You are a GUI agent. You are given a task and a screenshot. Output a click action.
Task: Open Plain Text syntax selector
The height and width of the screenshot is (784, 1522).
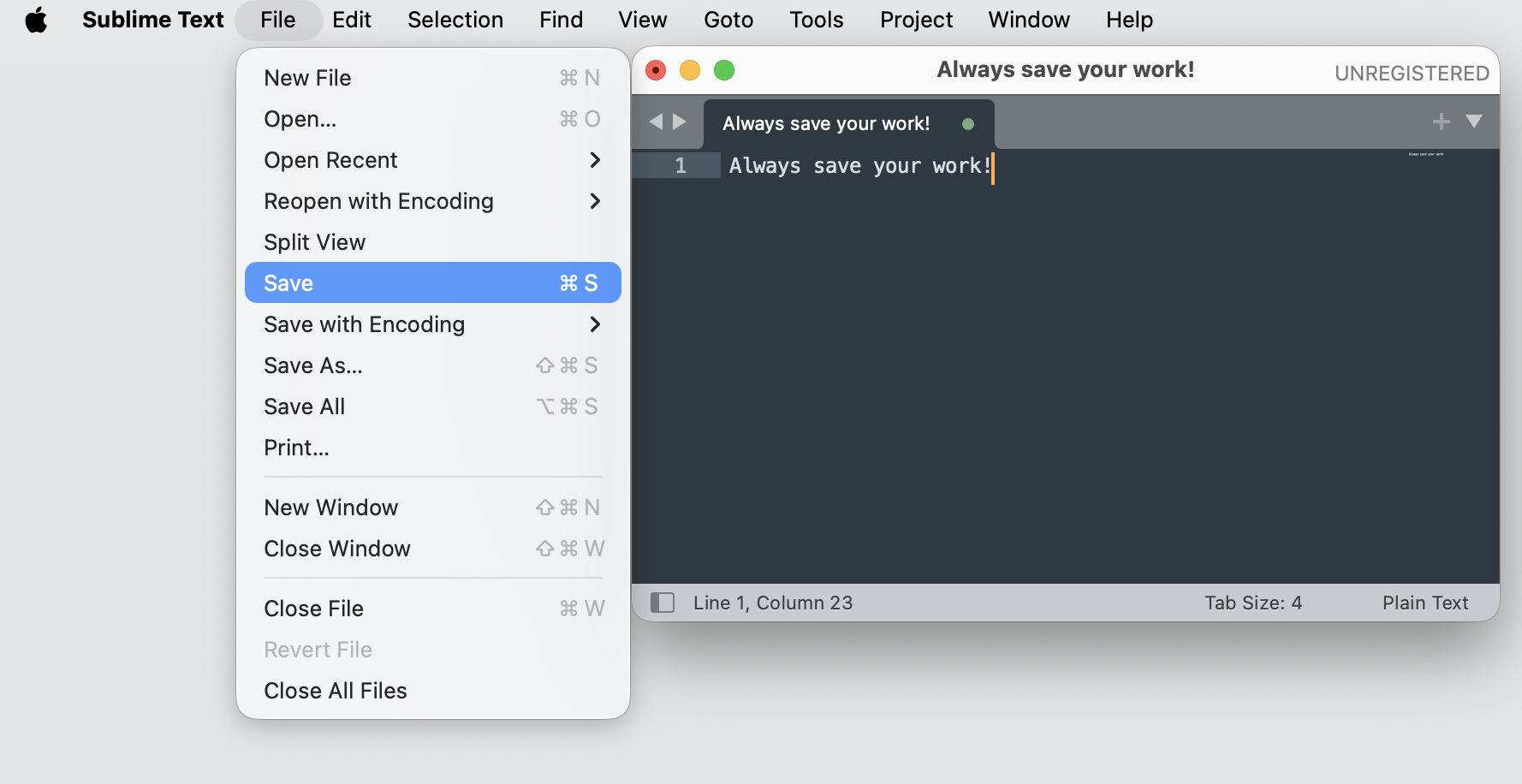click(1425, 603)
